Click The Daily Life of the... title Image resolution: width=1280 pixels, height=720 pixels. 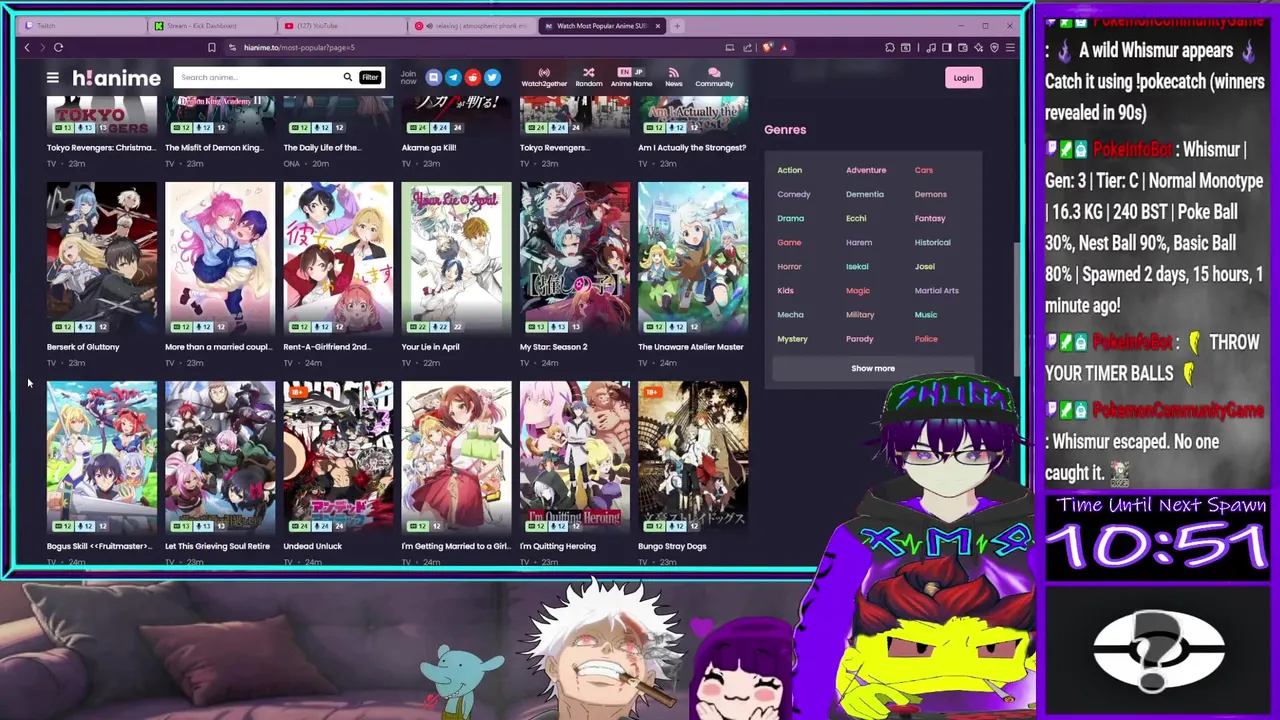tap(322, 147)
